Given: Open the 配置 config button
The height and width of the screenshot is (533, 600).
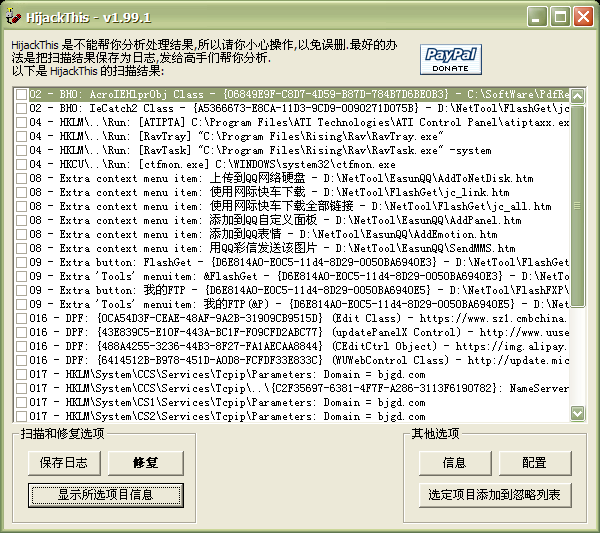Looking at the screenshot, I should tap(535, 463).
